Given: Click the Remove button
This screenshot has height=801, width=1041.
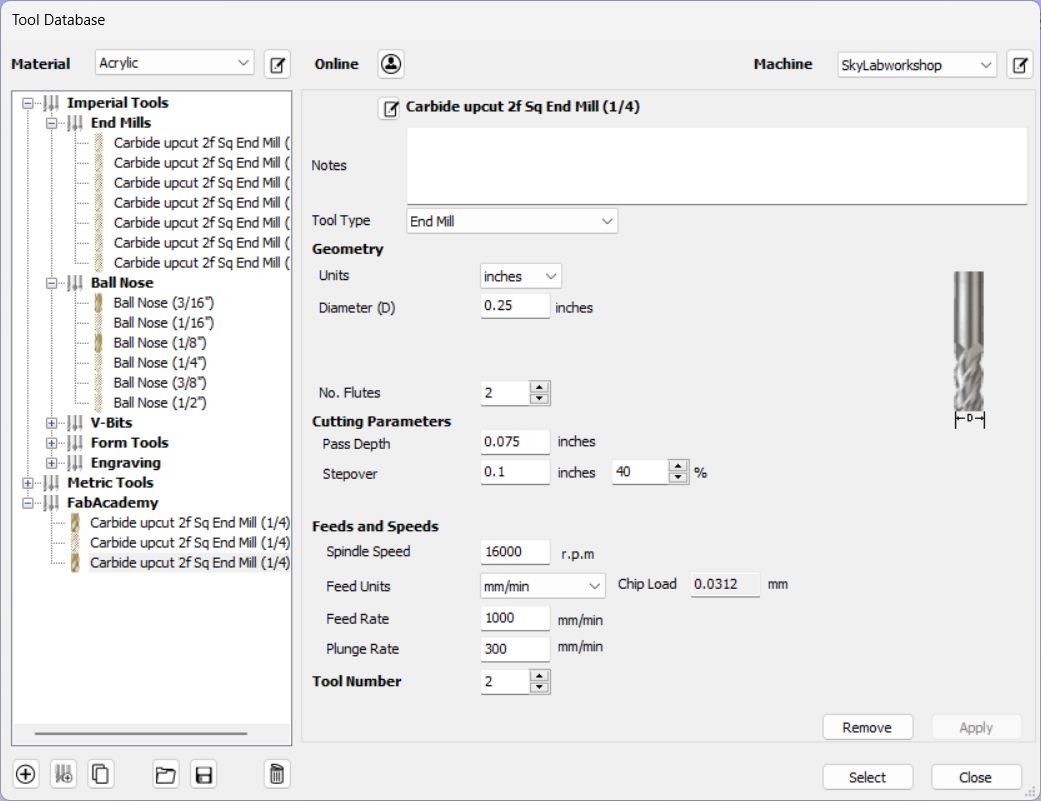Looking at the screenshot, I should tap(867, 727).
